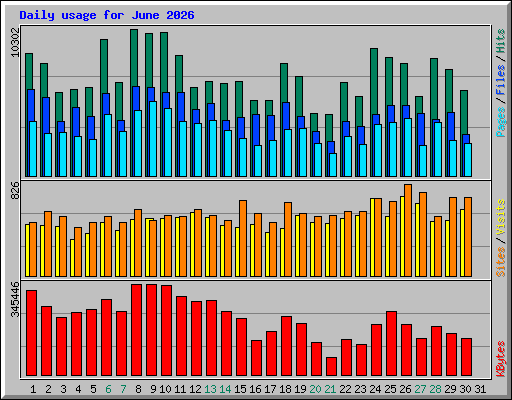The height and width of the screenshot is (400, 512).
Task: Click the tallest orange Visits bar above day 26
Action: coord(408,230)
